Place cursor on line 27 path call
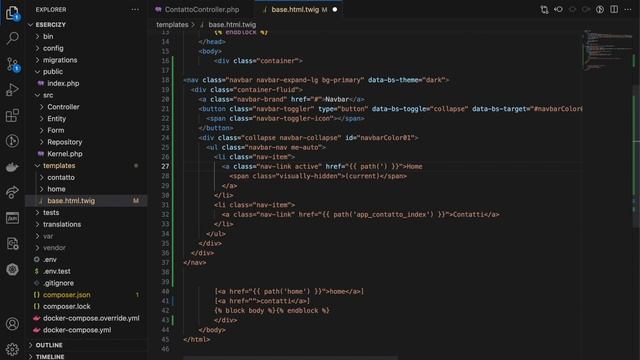The image size is (640, 360). coord(375,167)
